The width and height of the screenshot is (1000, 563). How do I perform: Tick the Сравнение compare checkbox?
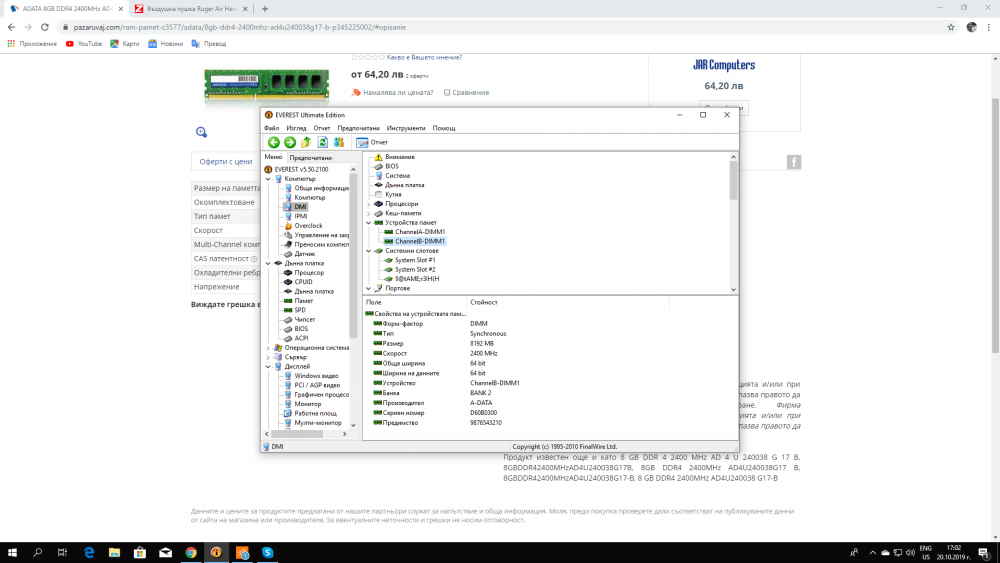pos(447,92)
